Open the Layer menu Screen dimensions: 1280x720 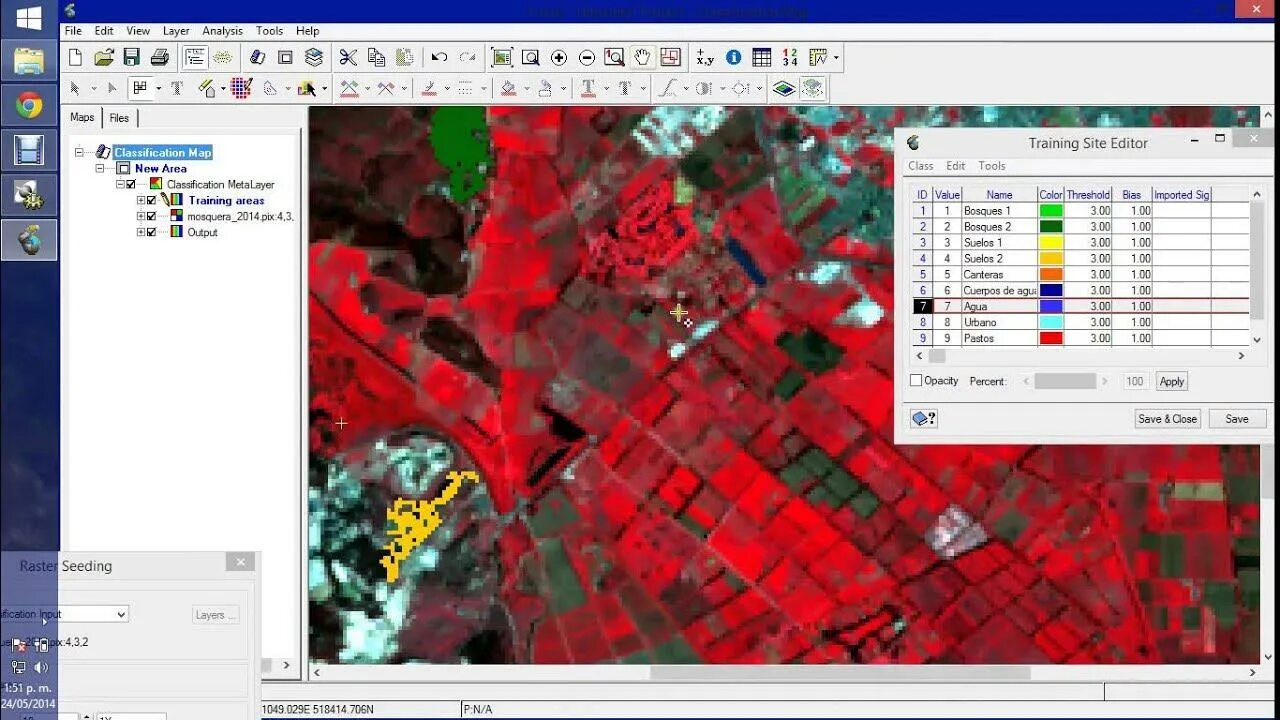(x=176, y=31)
